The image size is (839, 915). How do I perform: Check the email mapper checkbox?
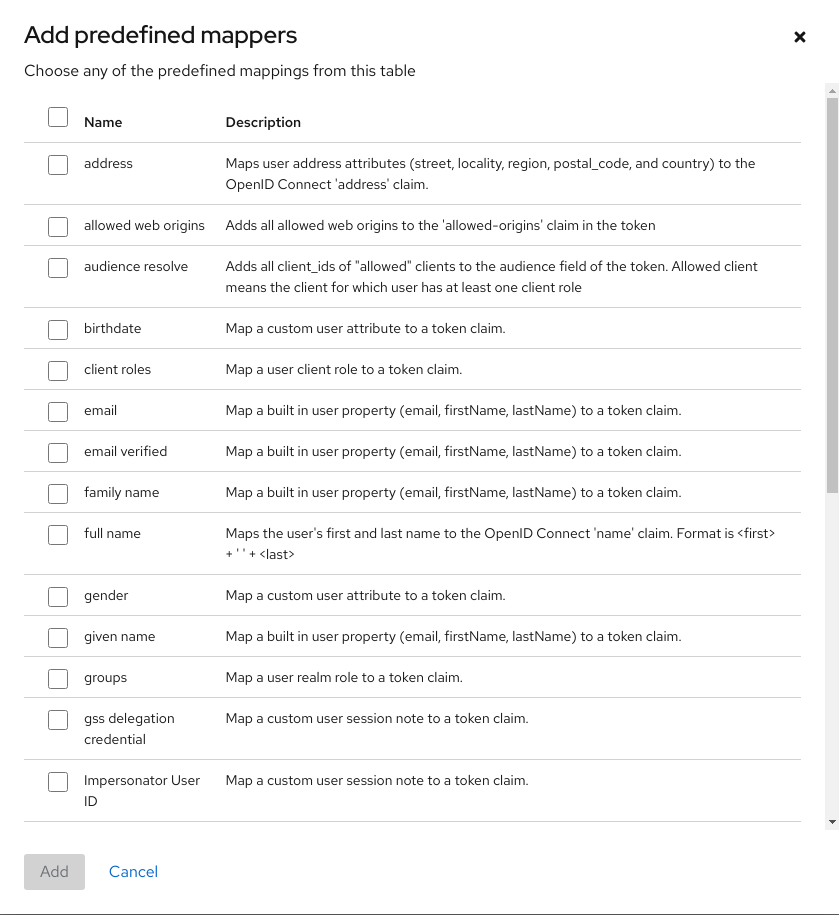click(x=57, y=411)
